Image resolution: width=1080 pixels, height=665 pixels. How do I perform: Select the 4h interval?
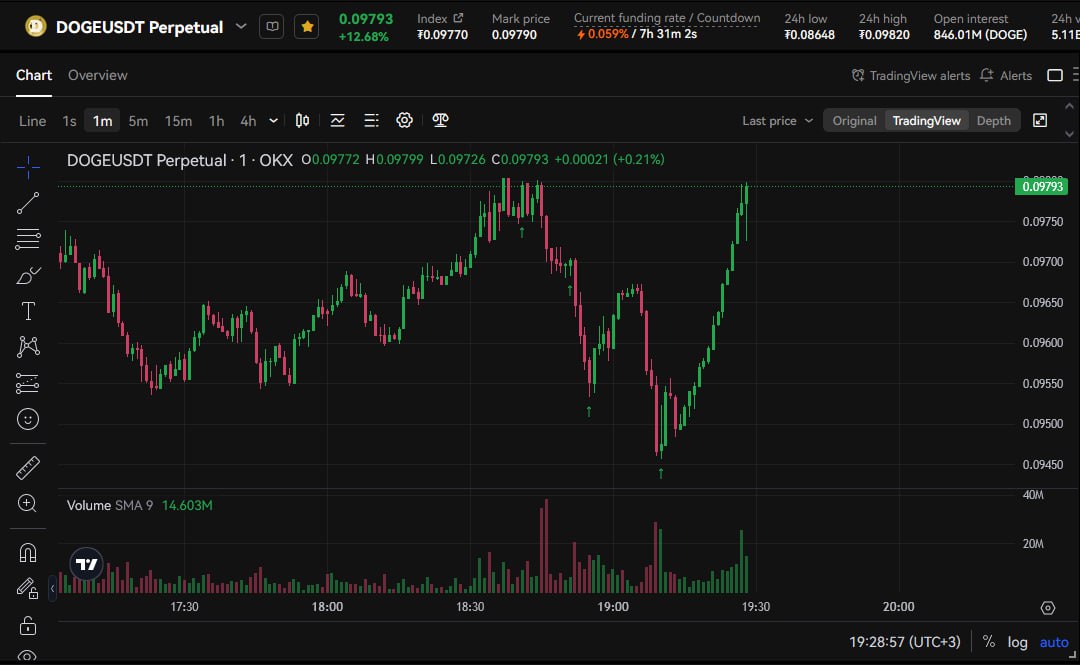point(248,121)
